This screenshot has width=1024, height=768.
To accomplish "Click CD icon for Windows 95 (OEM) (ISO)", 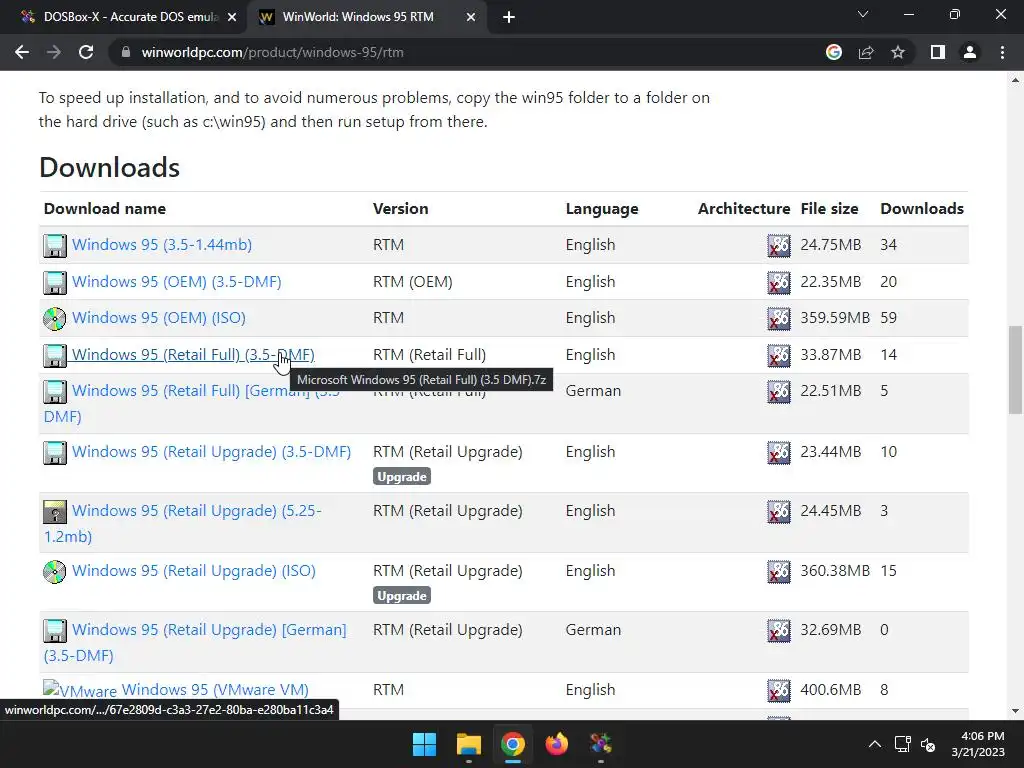I will click(55, 319).
